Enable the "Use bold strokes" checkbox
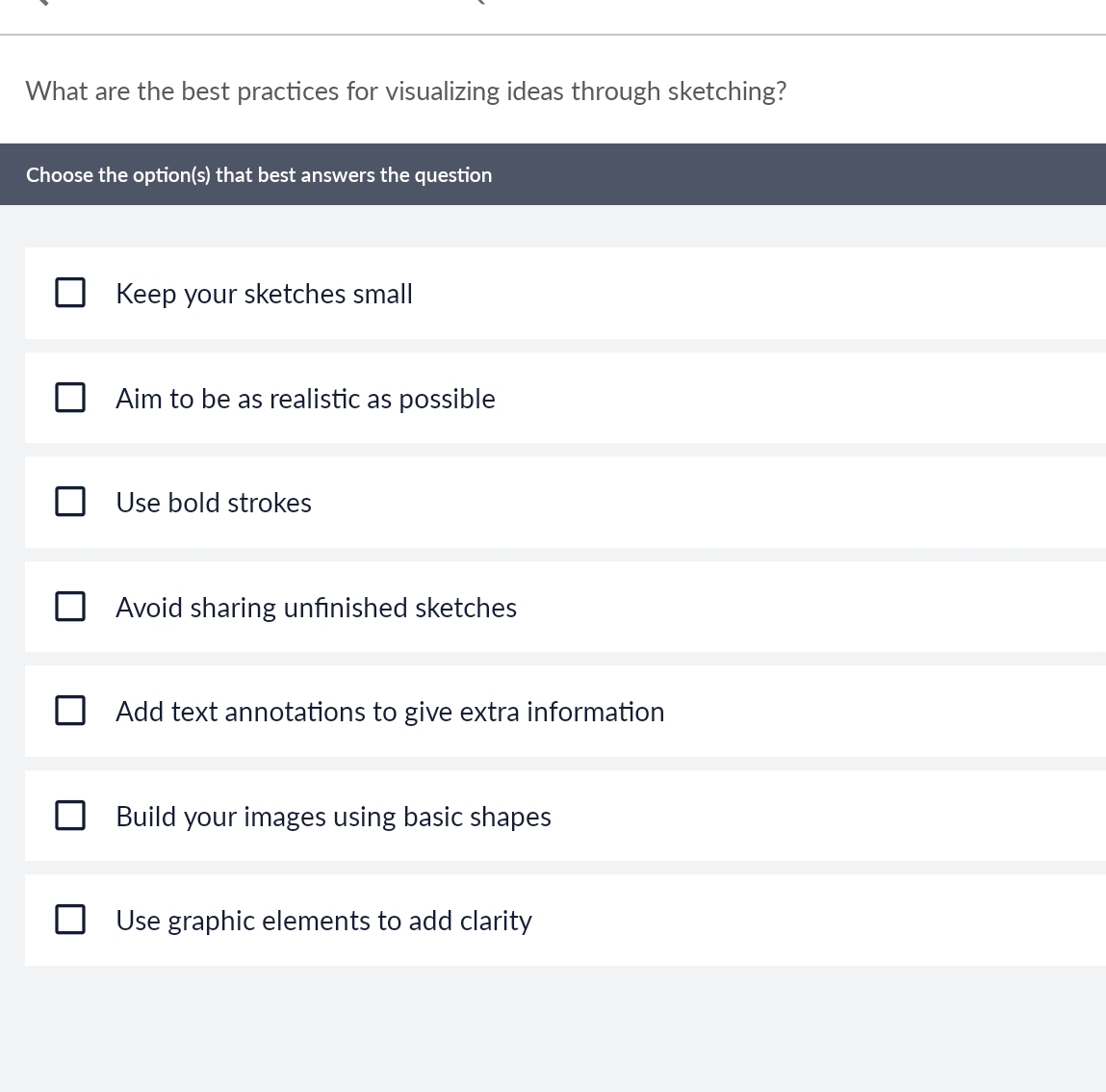Image resolution: width=1106 pixels, height=1092 pixels. click(70, 502)
